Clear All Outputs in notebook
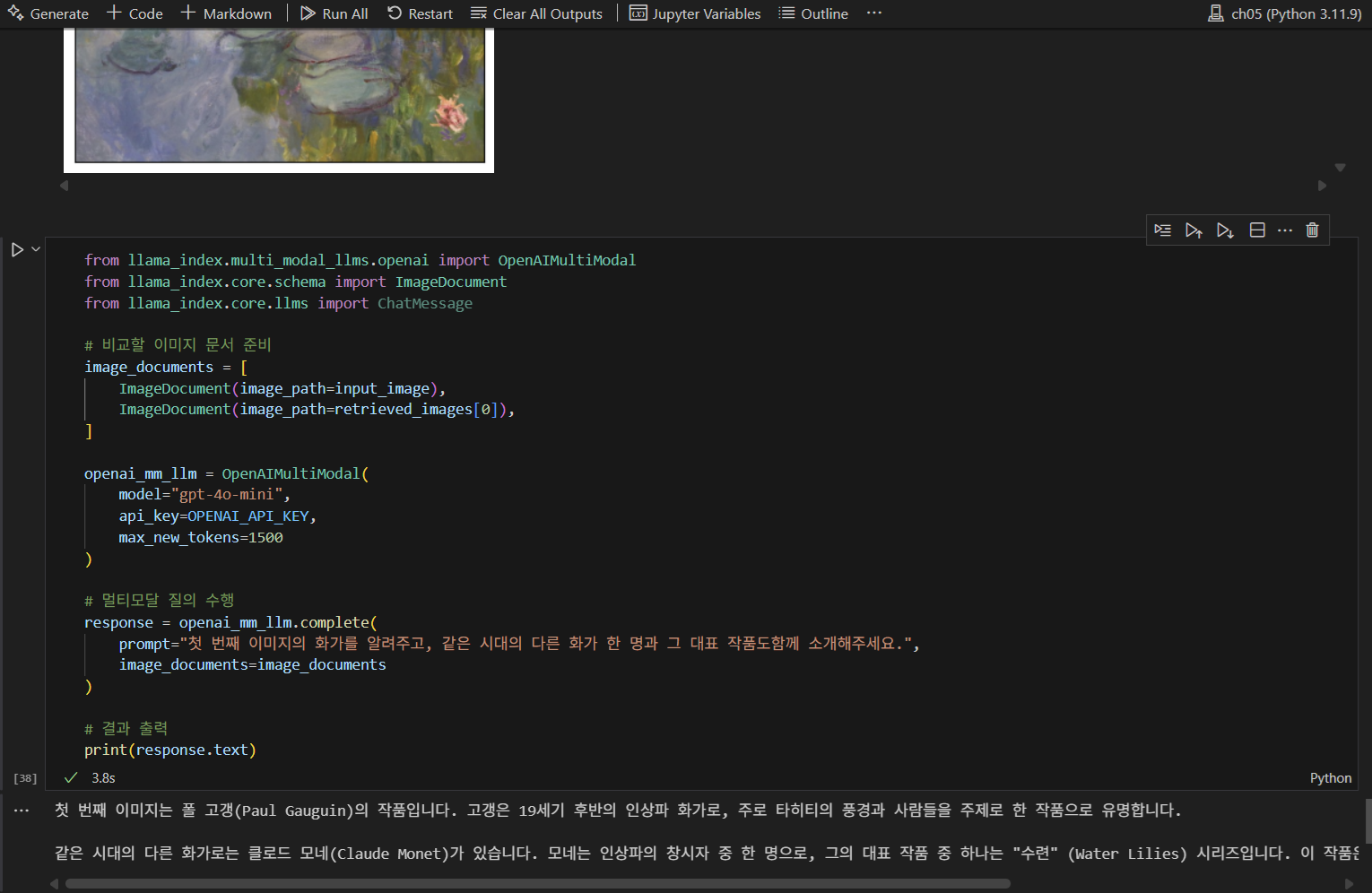 coord(536,13)
